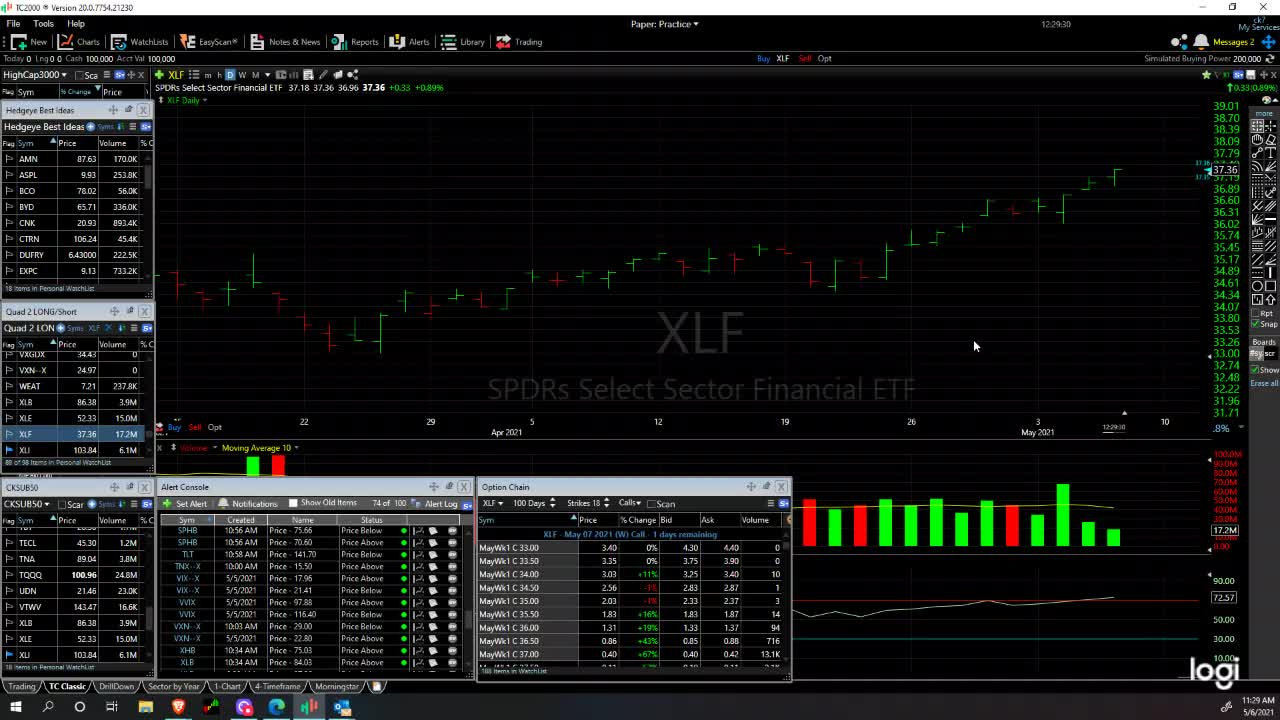The image size is (1280, 720).
Task: Open Alerts from the main toolbar
Action: (x=410, y=42)
